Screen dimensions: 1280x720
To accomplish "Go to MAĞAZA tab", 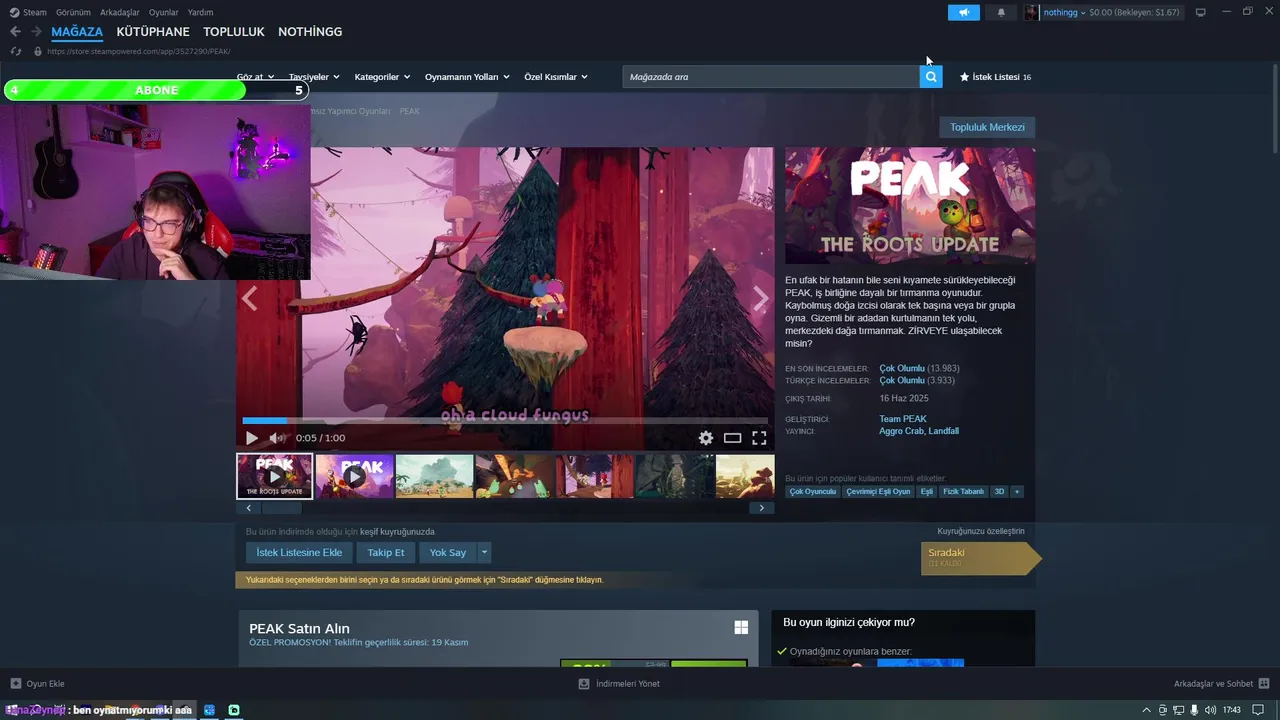I will click(77, 32).
